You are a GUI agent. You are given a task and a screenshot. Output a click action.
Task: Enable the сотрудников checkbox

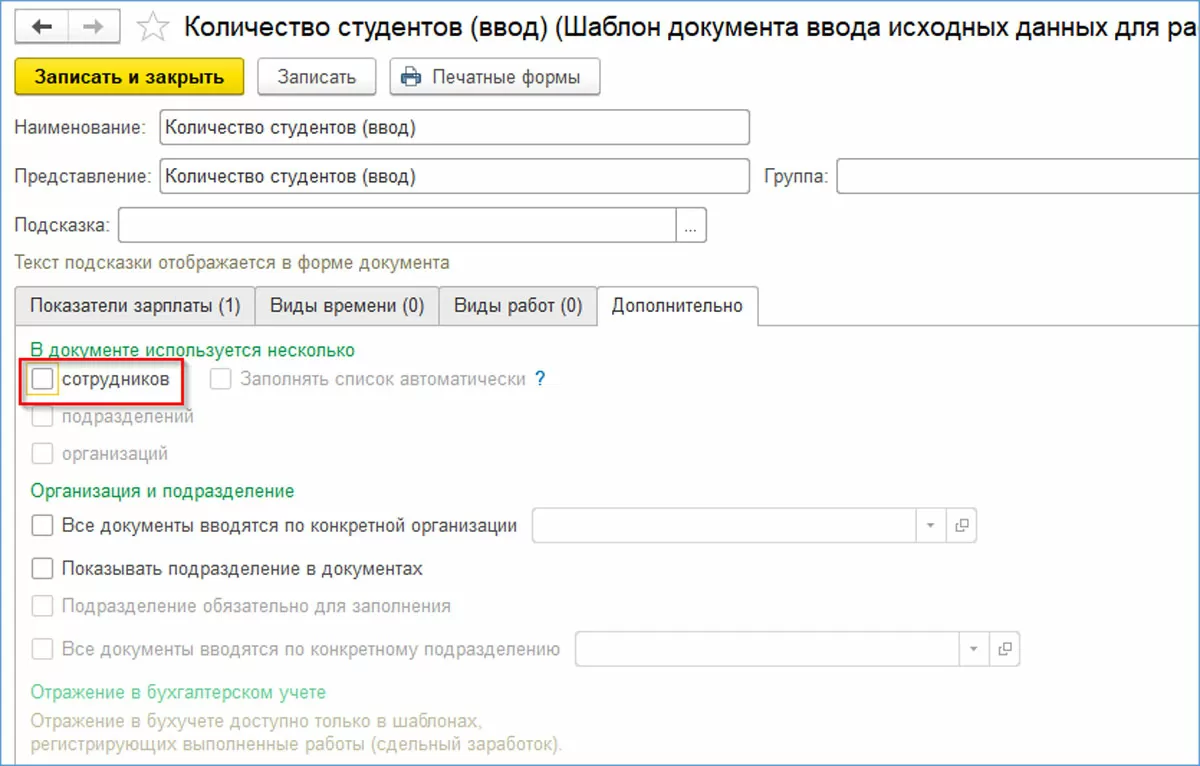point(43,379)
